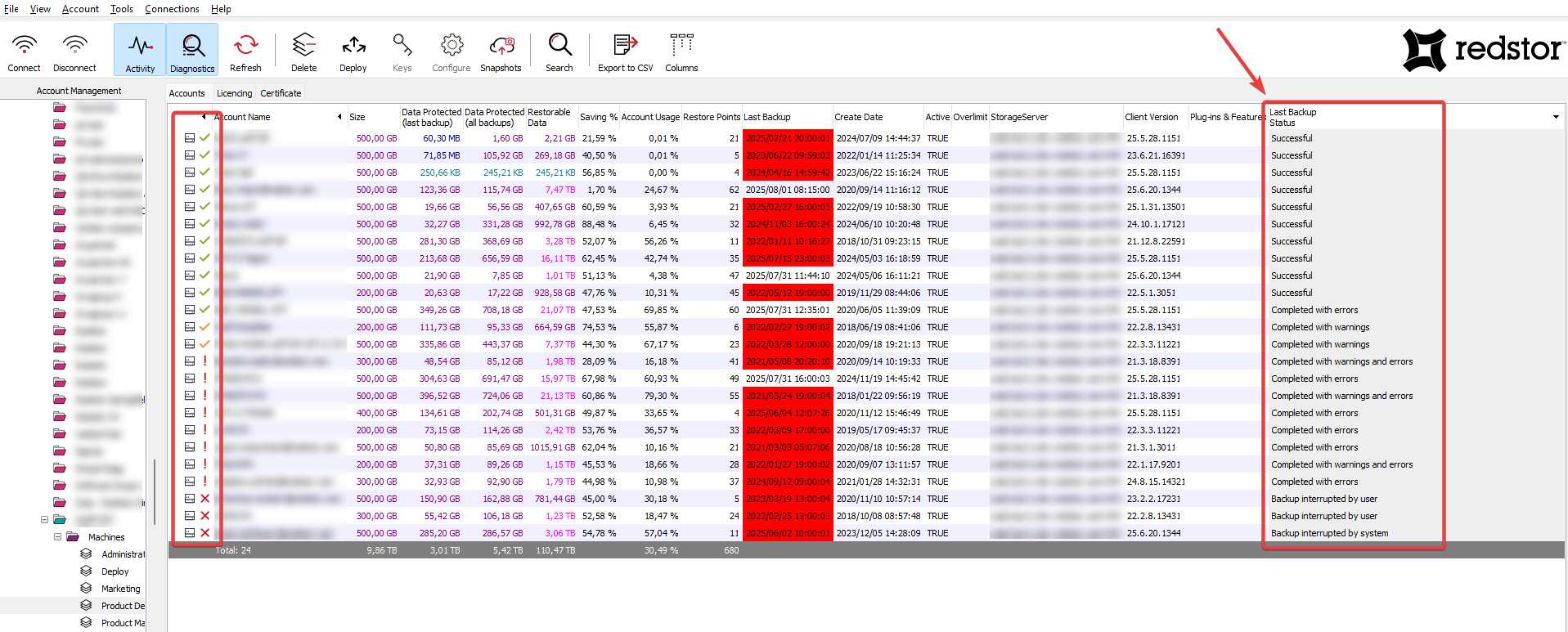
Task: Select the Machines folder in the tree
Action: (x=106, y=537)
